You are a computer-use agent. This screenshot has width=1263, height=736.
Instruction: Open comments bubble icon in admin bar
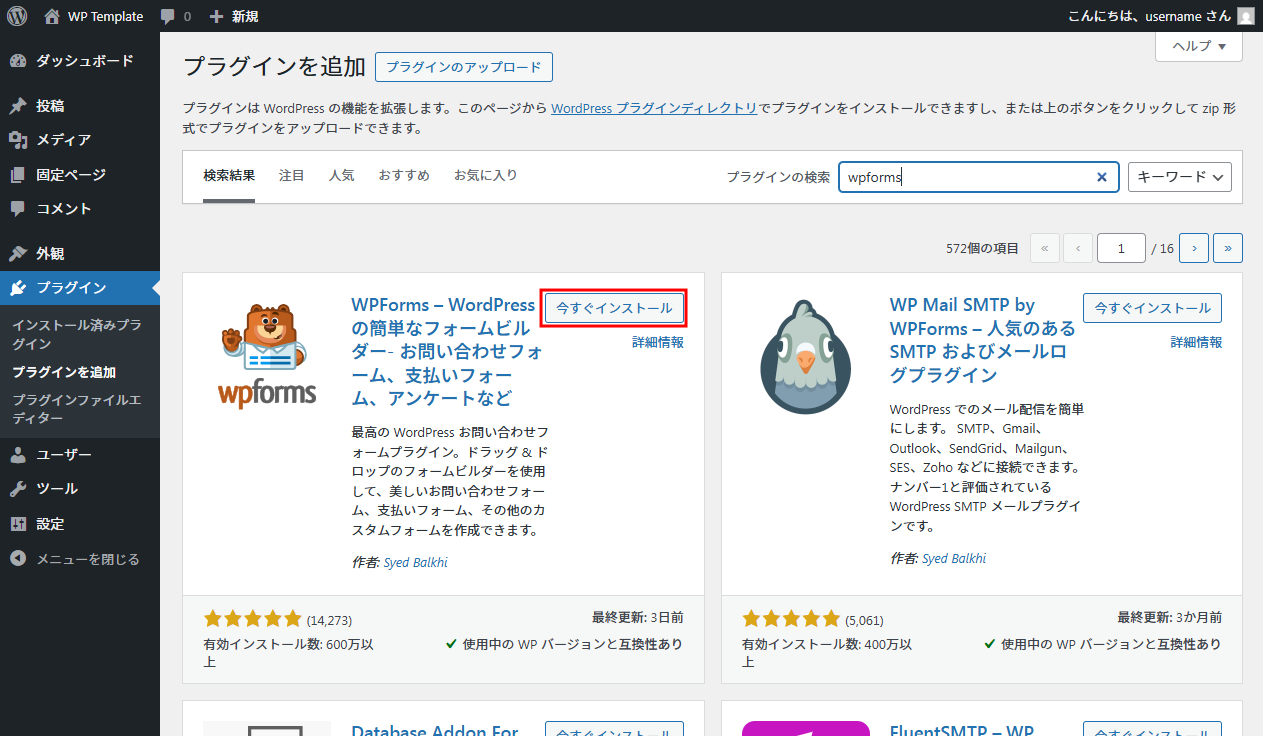click(168, 17)
